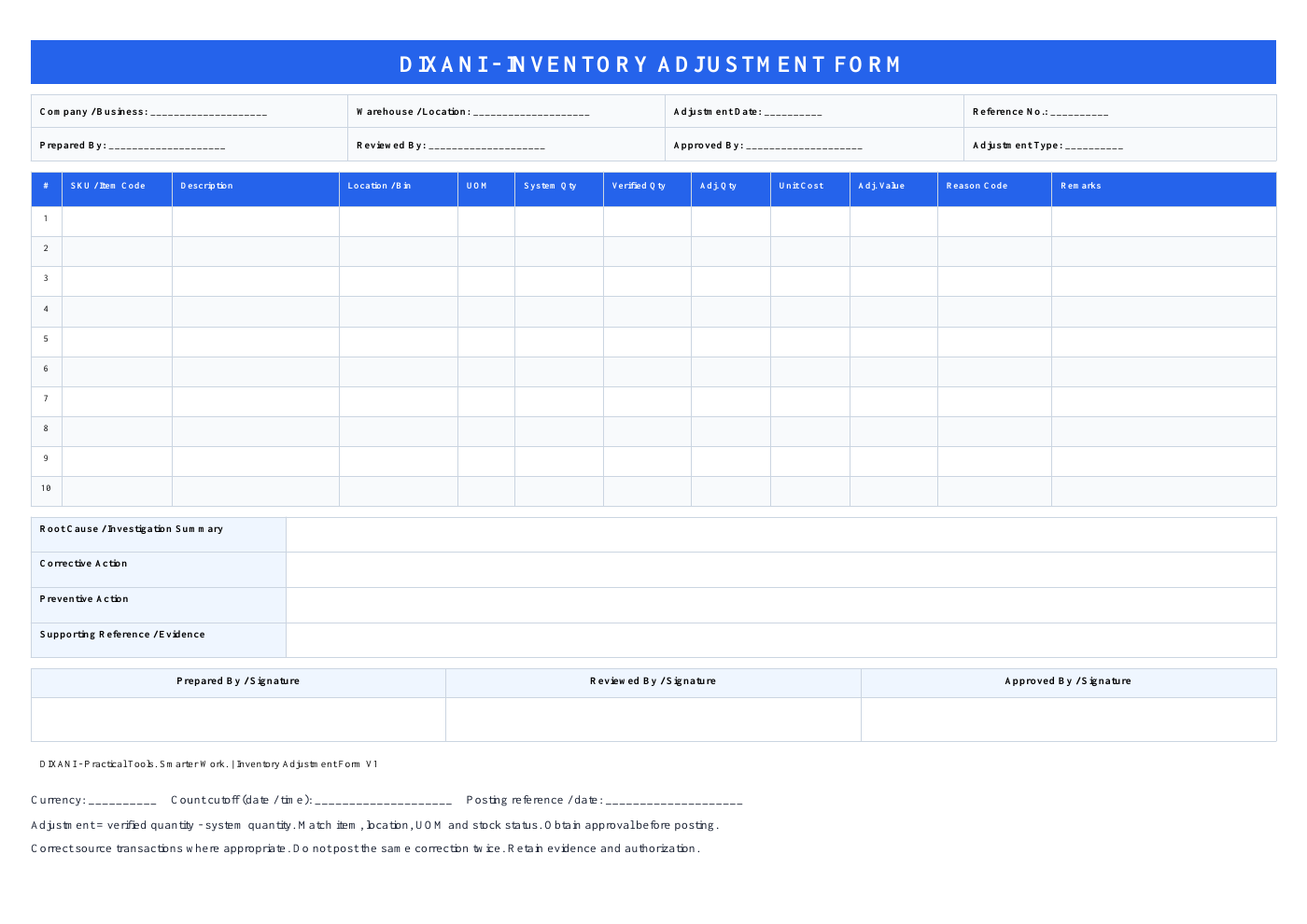Click the Approved By header blank field
Screen dimensions: 1307x924
pos(804,147)
